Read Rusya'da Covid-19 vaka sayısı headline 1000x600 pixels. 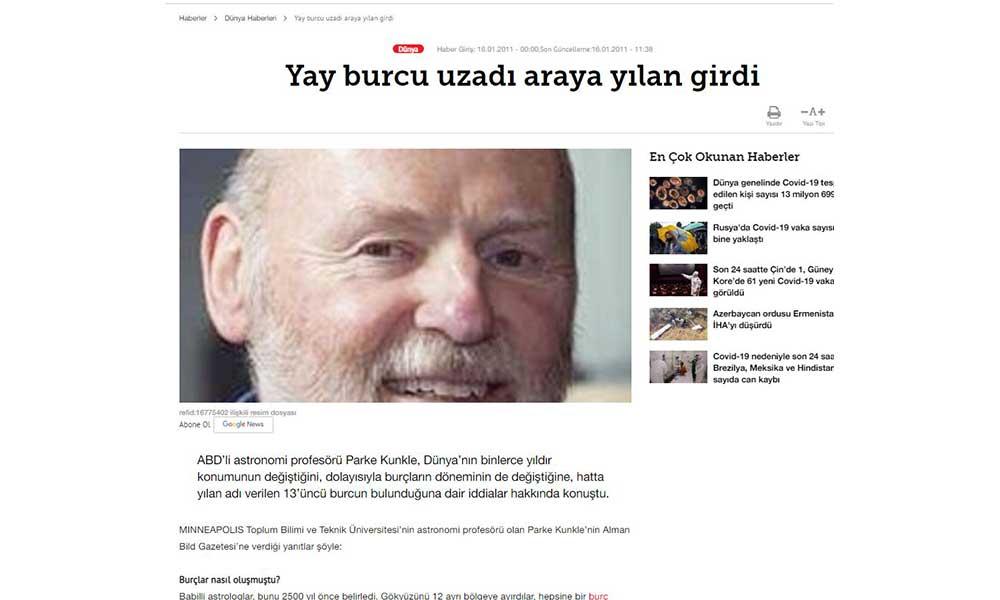pyautogui.click(x=773, y=233)
